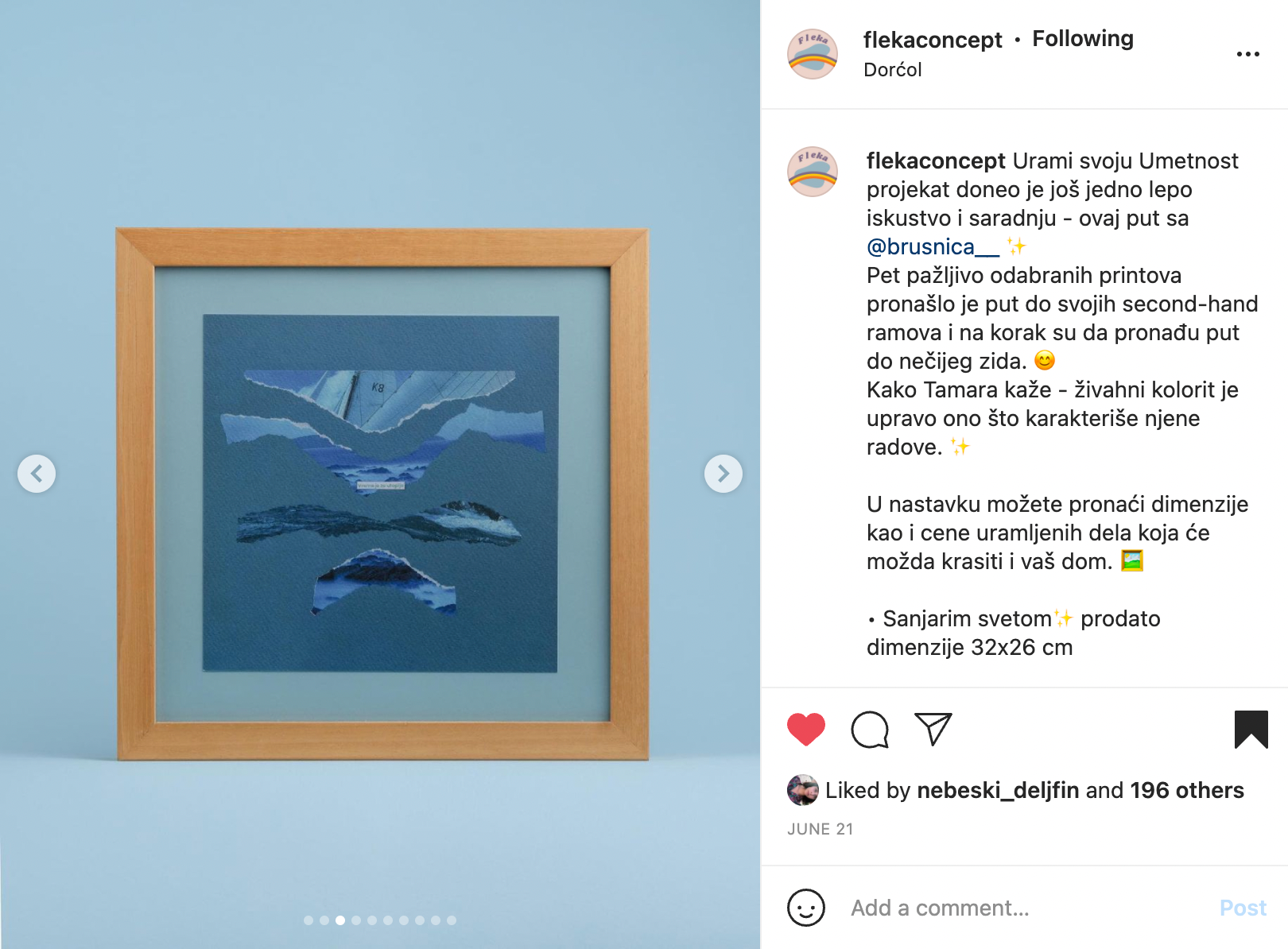Focus the Add a comment field

(1026, 908)
